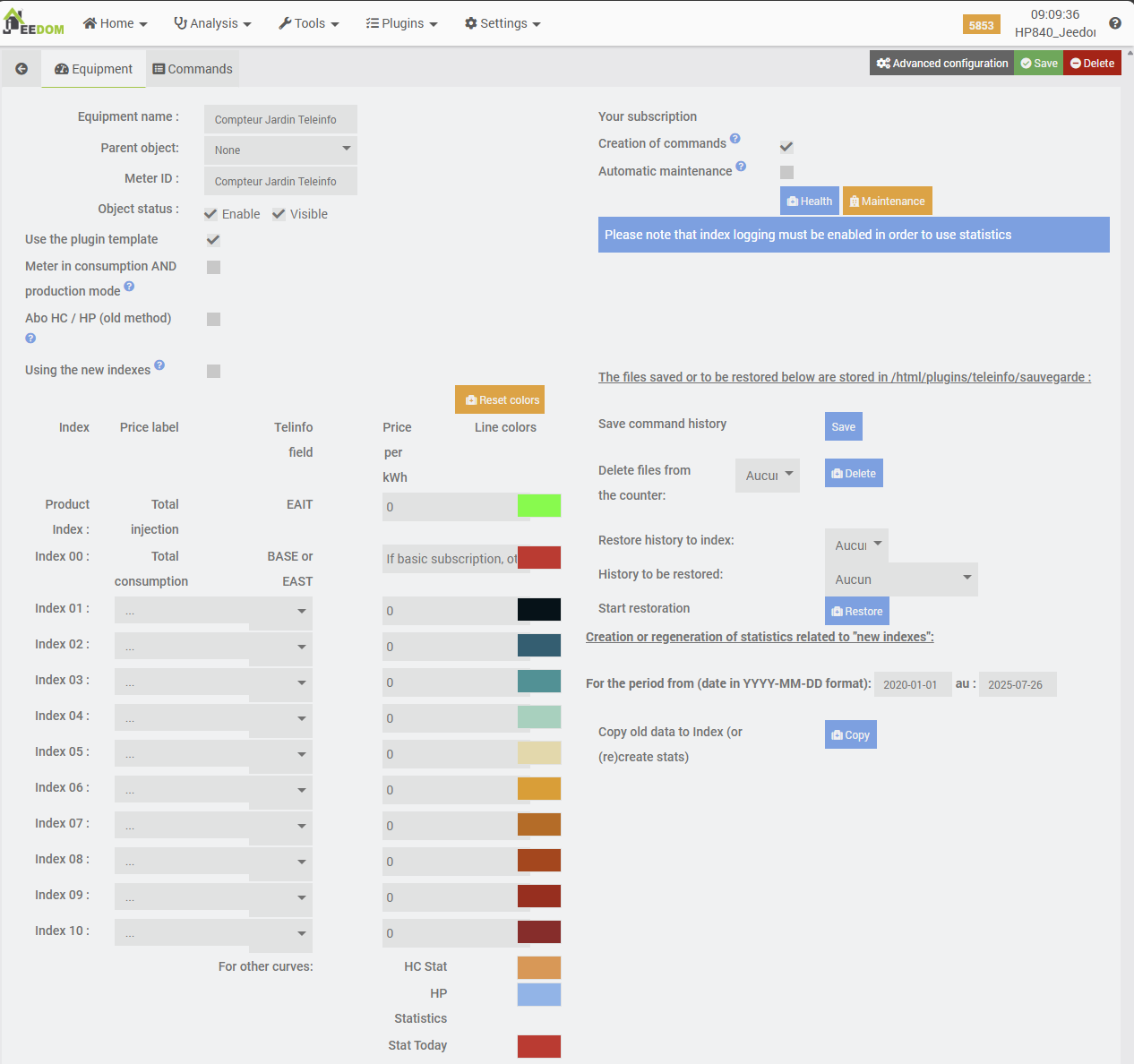This screenshot has height=1064, width=1134.
Task: Click the back arrow icon
Action: (x=21, y=69)
